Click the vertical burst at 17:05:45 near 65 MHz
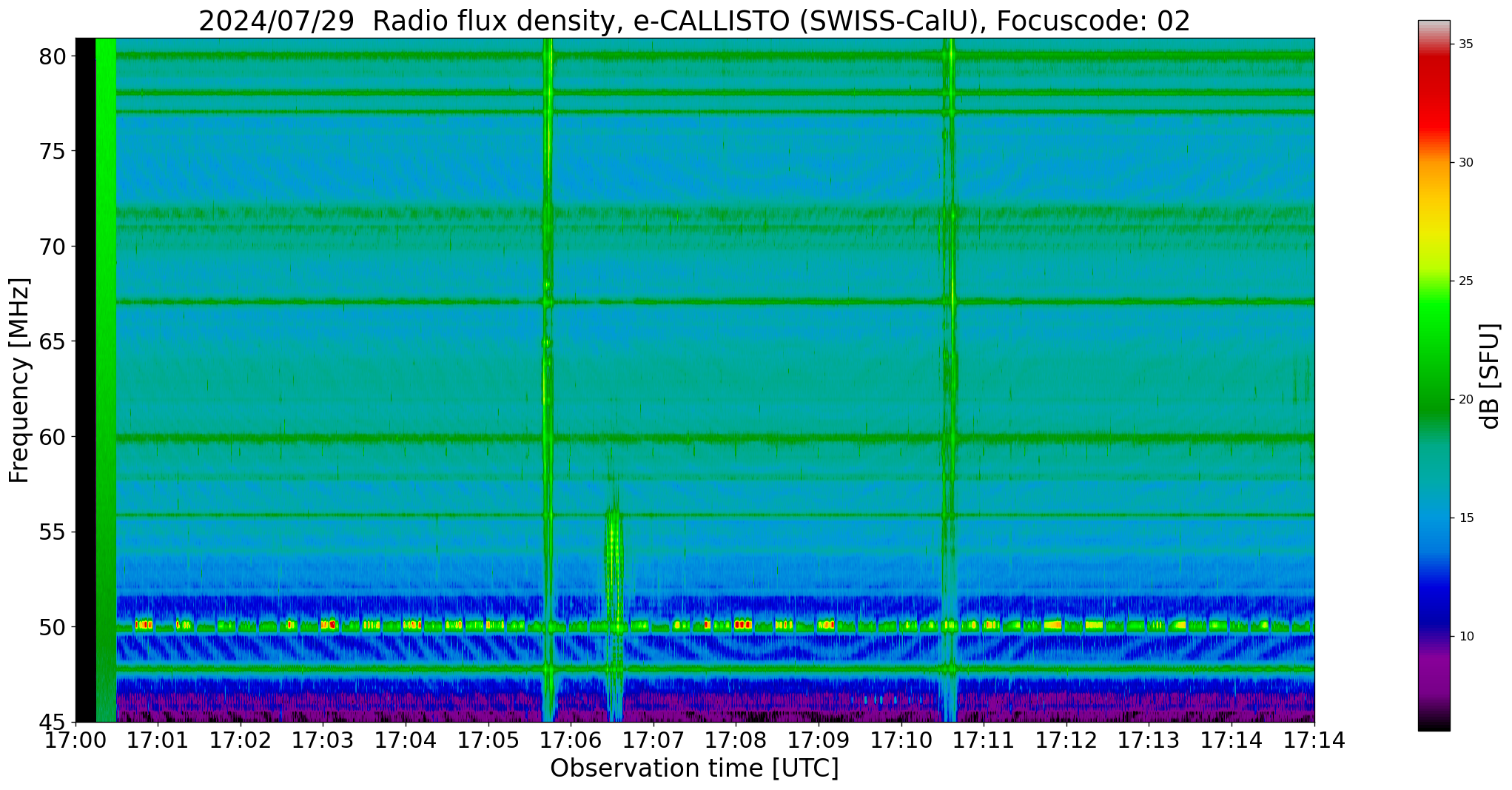This screenshot has height=790, width=1512. pyautogui.click(x=548, y=343)
